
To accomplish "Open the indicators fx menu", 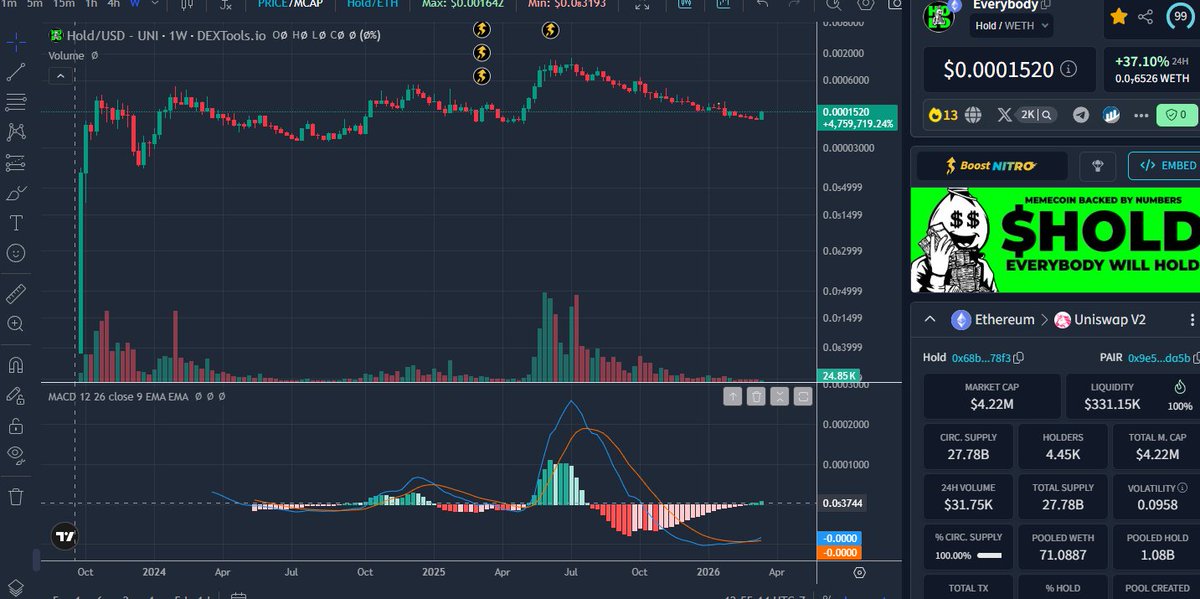I will 227,5.
